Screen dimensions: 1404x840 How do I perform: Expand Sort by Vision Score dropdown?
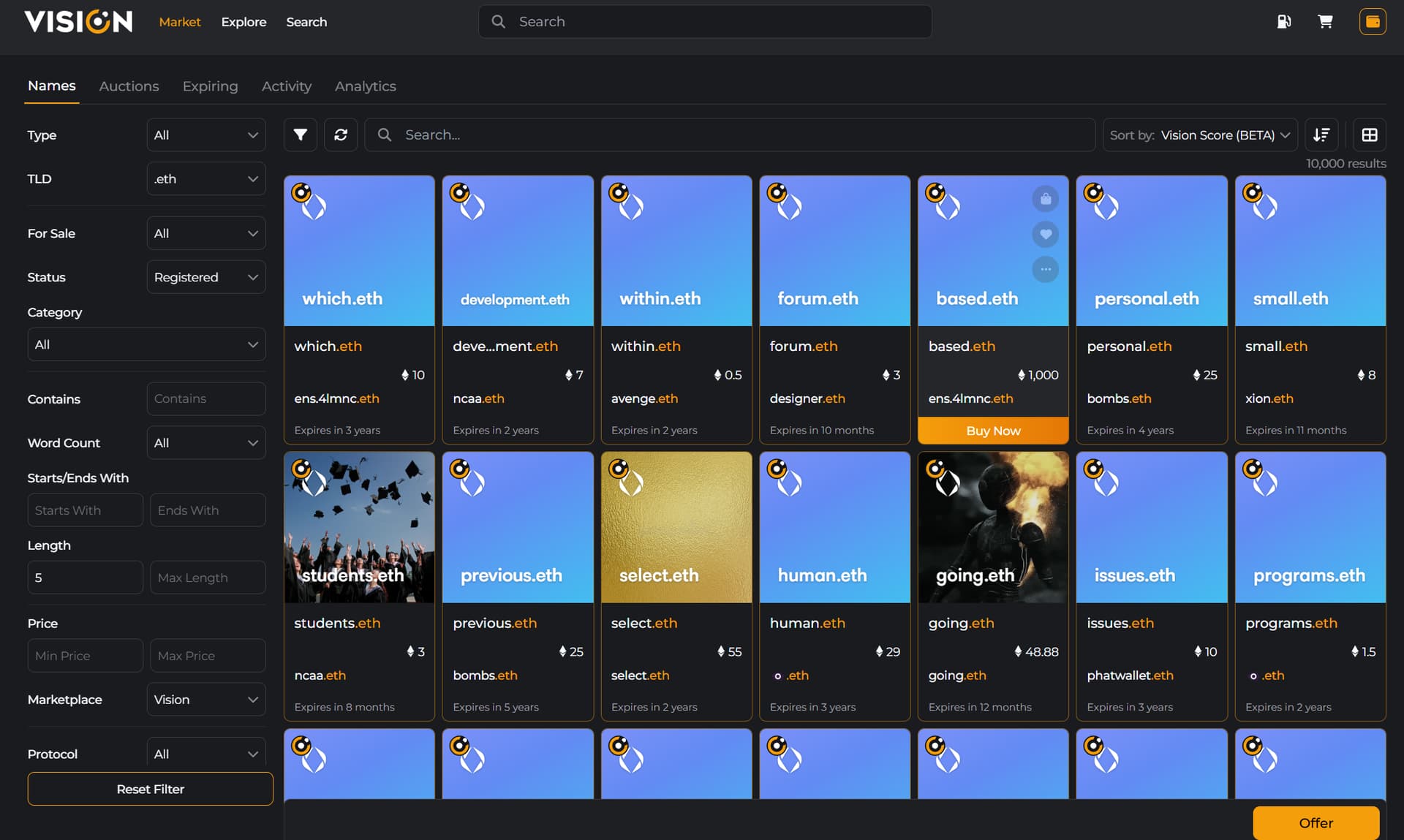1200,135
